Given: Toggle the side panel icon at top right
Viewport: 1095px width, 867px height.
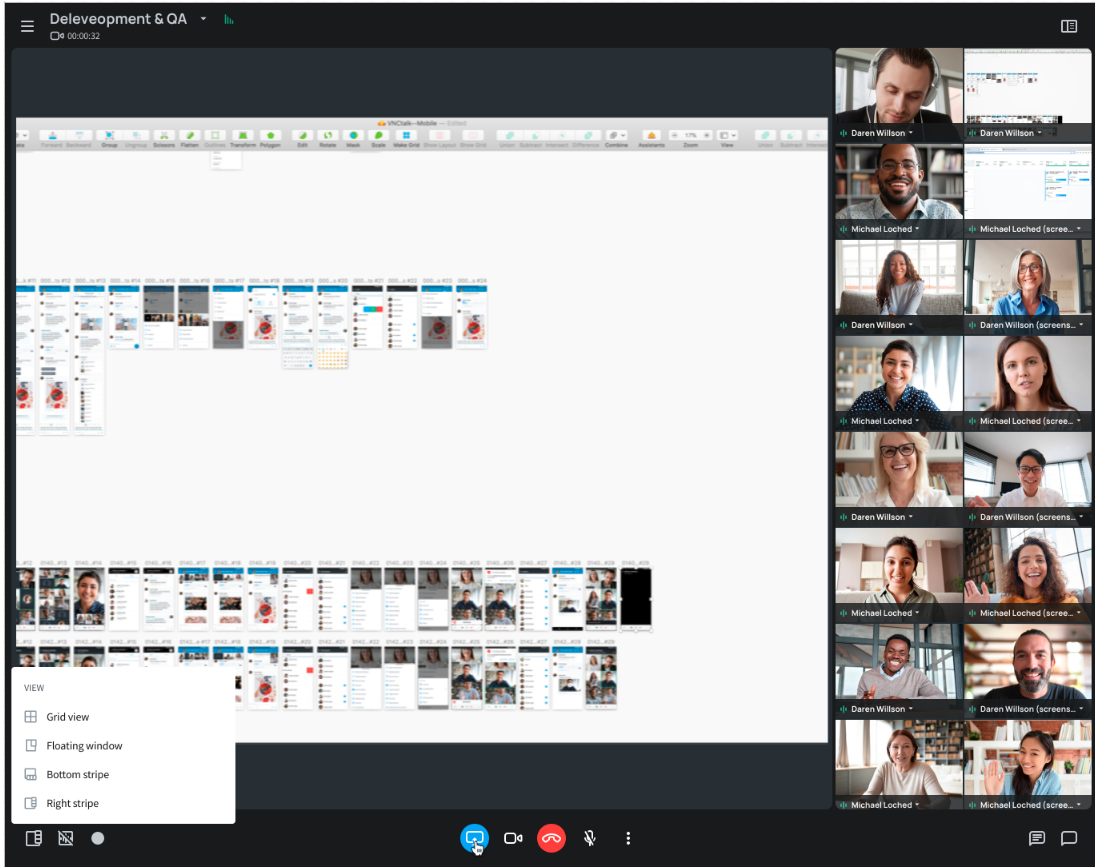Looking at the screenshot, I should [x=1069, y=26].
